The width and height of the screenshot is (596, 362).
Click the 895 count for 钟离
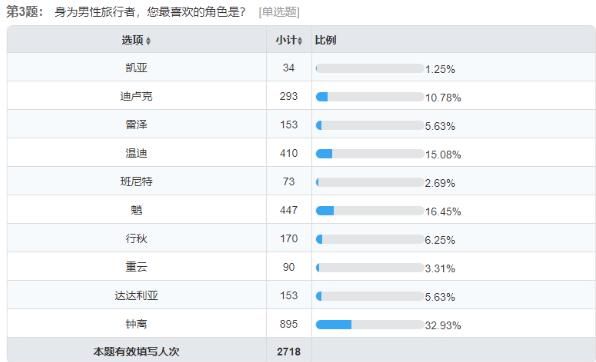pyautogui.click(x=288, y=324)
